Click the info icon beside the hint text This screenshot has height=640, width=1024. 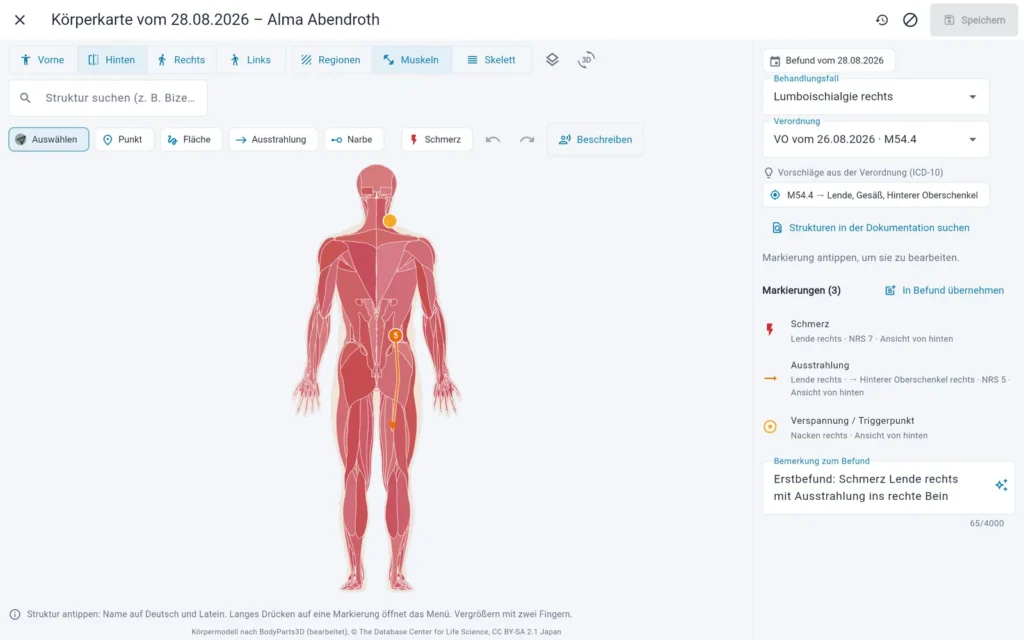click(14, 615)
